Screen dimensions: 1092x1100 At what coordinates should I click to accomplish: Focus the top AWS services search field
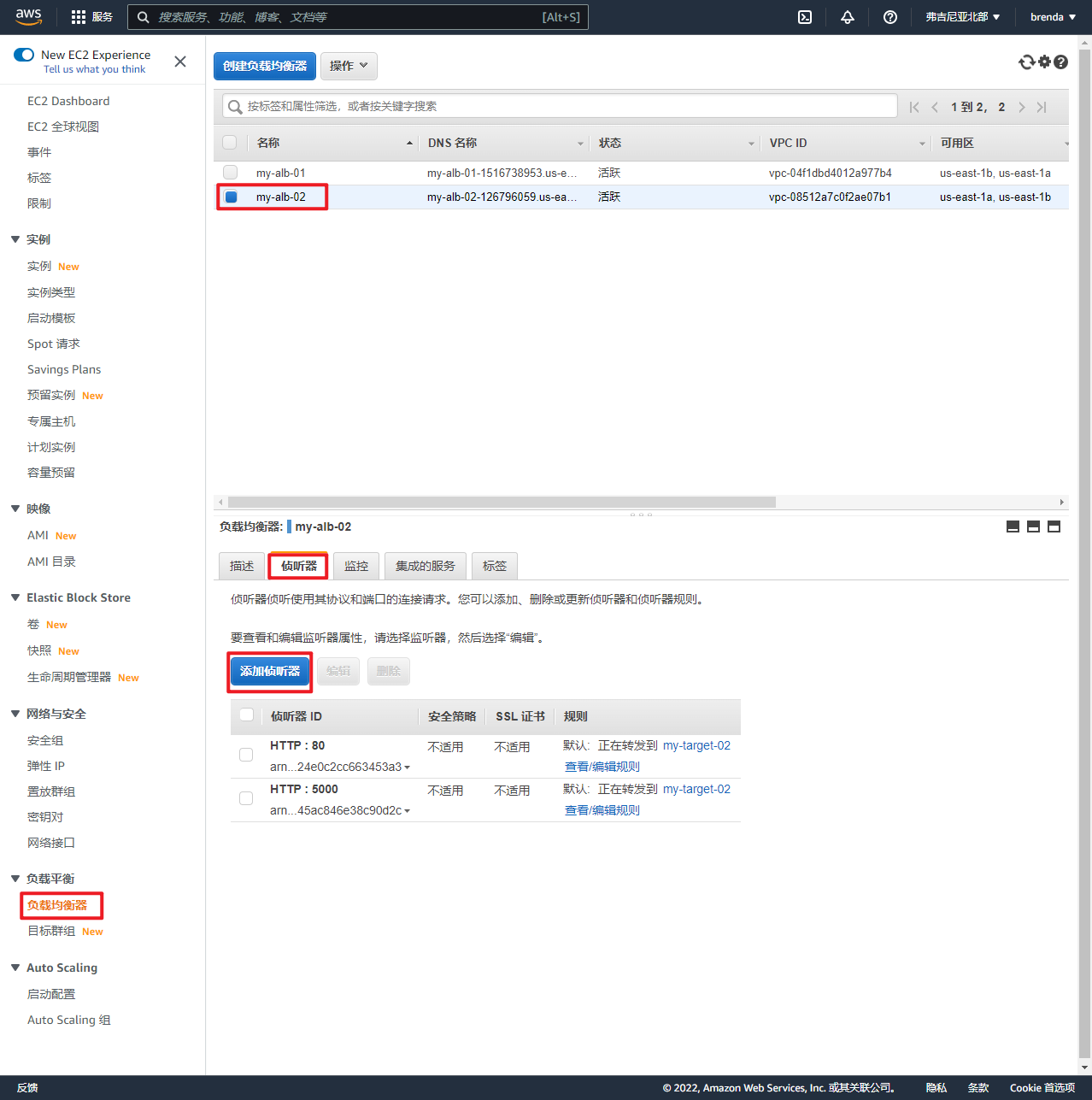(358, 17)
